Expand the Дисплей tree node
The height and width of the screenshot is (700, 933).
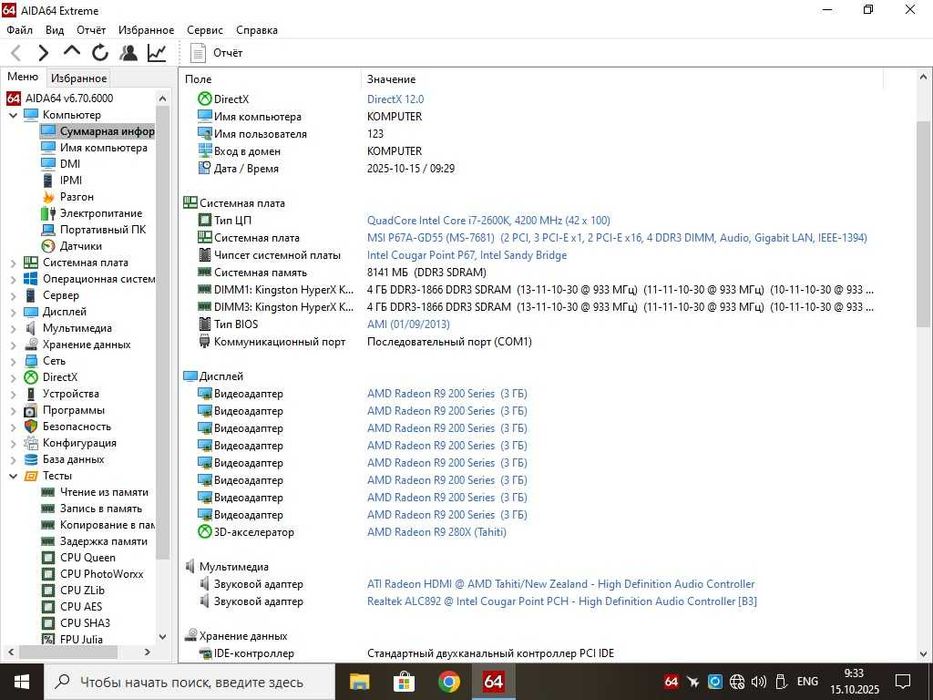pos(13,312)
